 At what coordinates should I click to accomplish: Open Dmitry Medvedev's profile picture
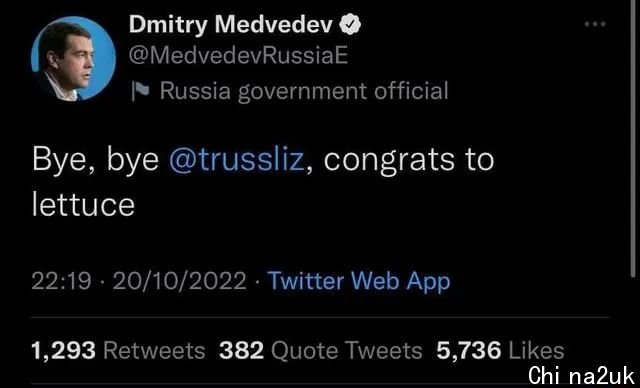click(x=73, y=58)
